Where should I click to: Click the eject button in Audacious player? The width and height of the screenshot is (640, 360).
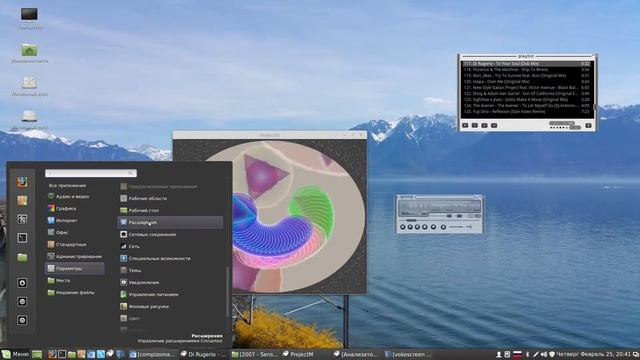click(443, 227)
